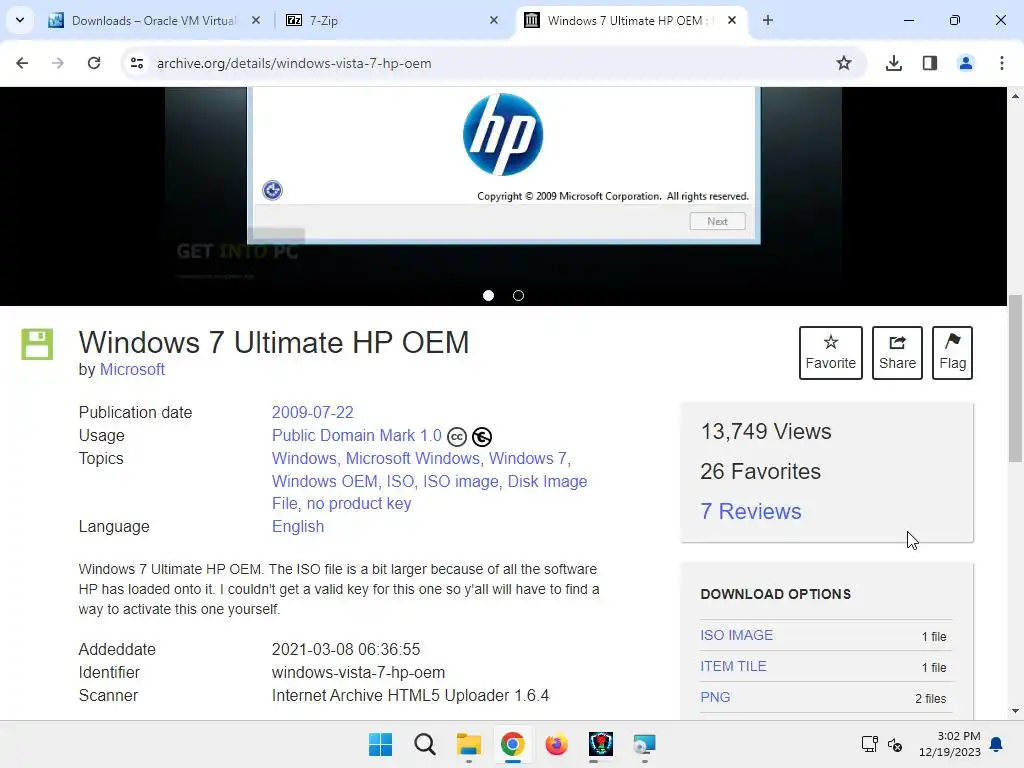Image resolution: width=1024 pixels, height=768 pixels.
Task: Open site information icon in address bar
Action: pyautogui.click(x=137, y=63)
